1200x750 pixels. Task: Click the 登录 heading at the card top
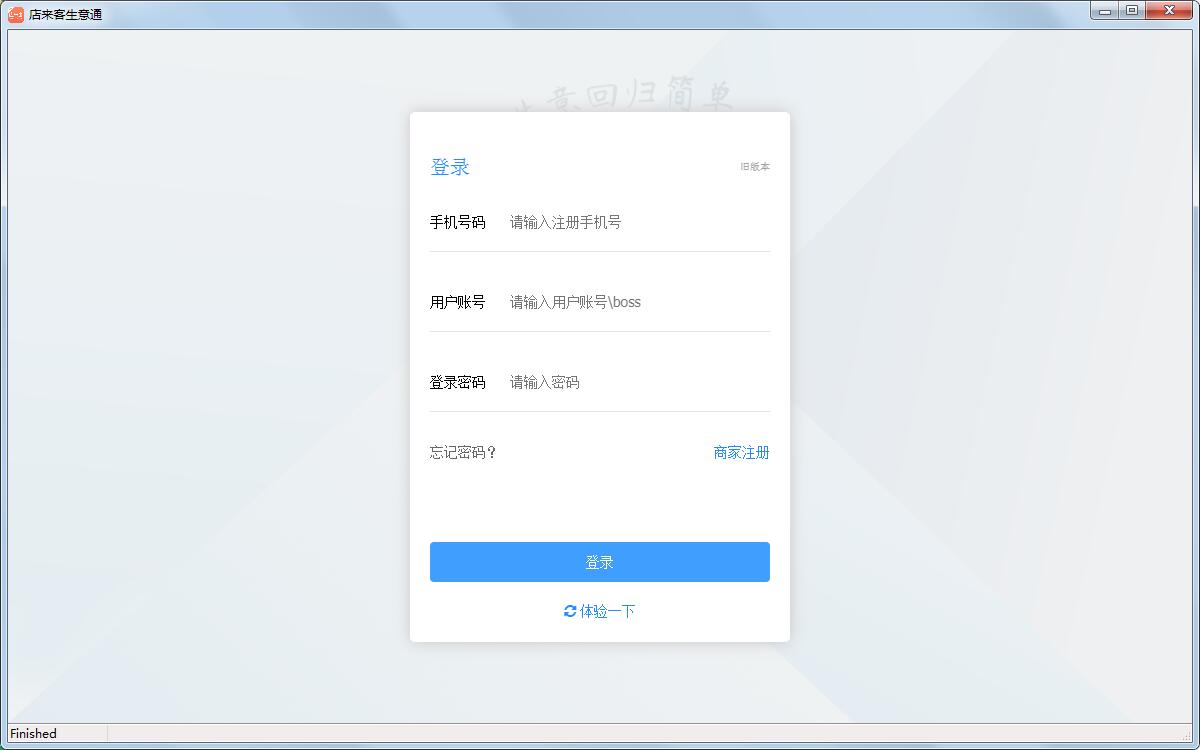450,167
